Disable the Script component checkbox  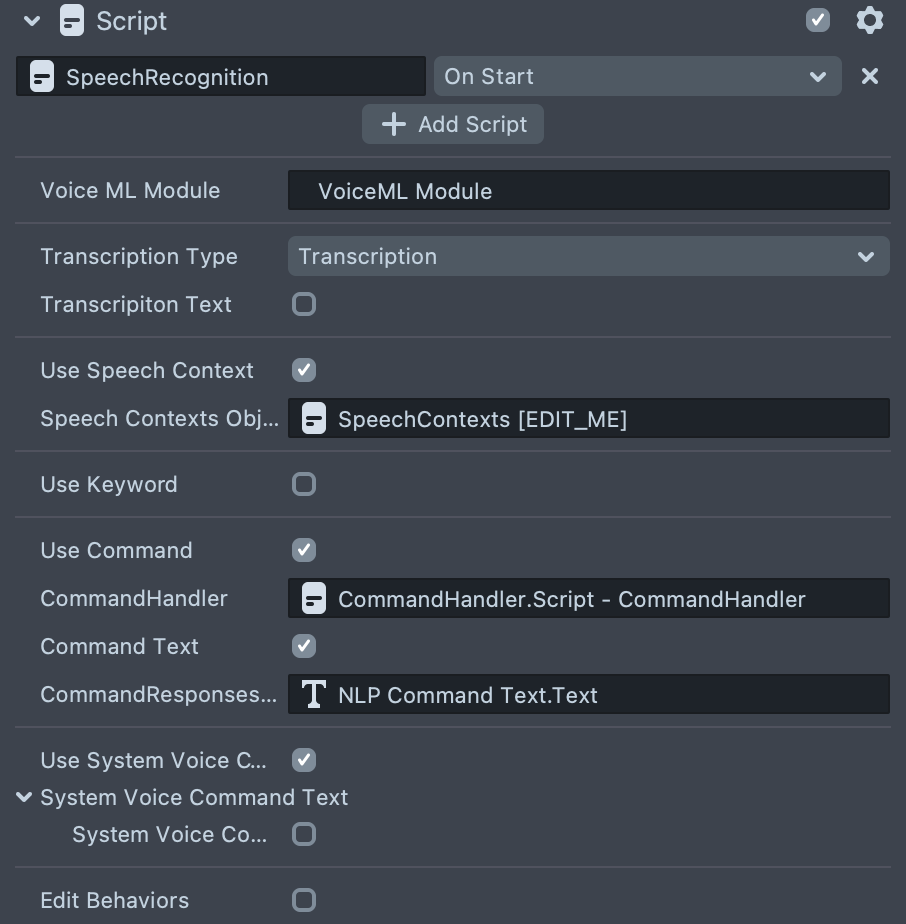(818, 20)
